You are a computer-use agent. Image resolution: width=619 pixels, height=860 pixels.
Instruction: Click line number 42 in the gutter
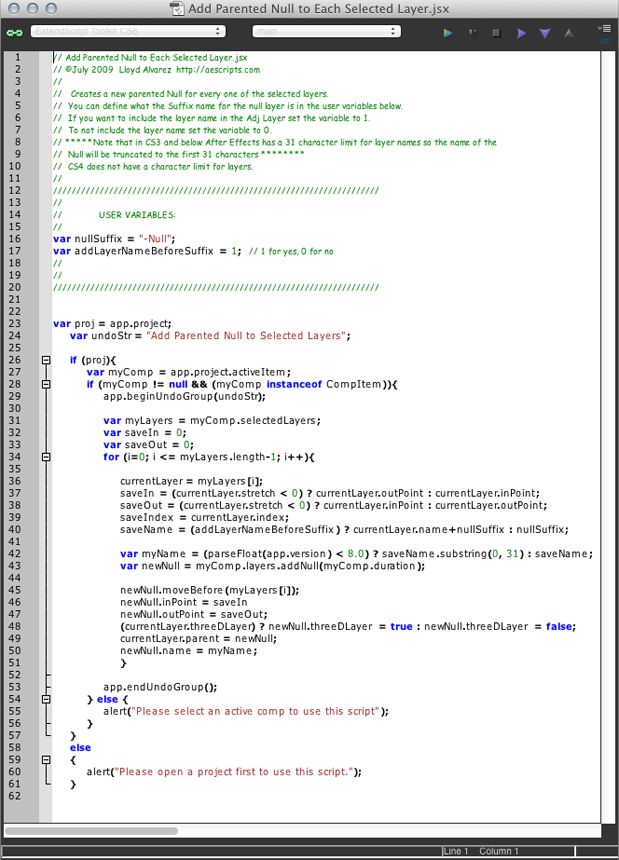point(14,553)
